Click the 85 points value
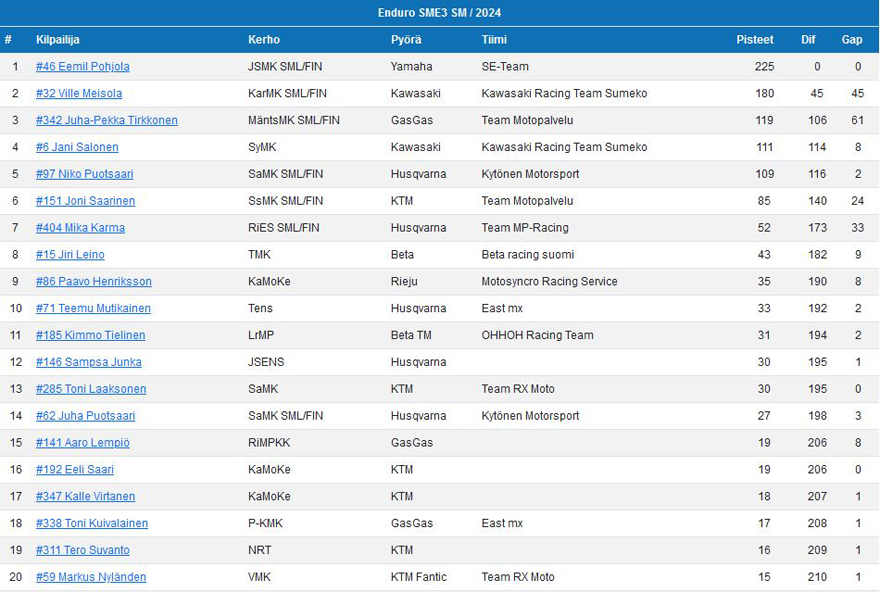Image resolution: width=880 pixels, height=592 pixels. pos(764,201)
